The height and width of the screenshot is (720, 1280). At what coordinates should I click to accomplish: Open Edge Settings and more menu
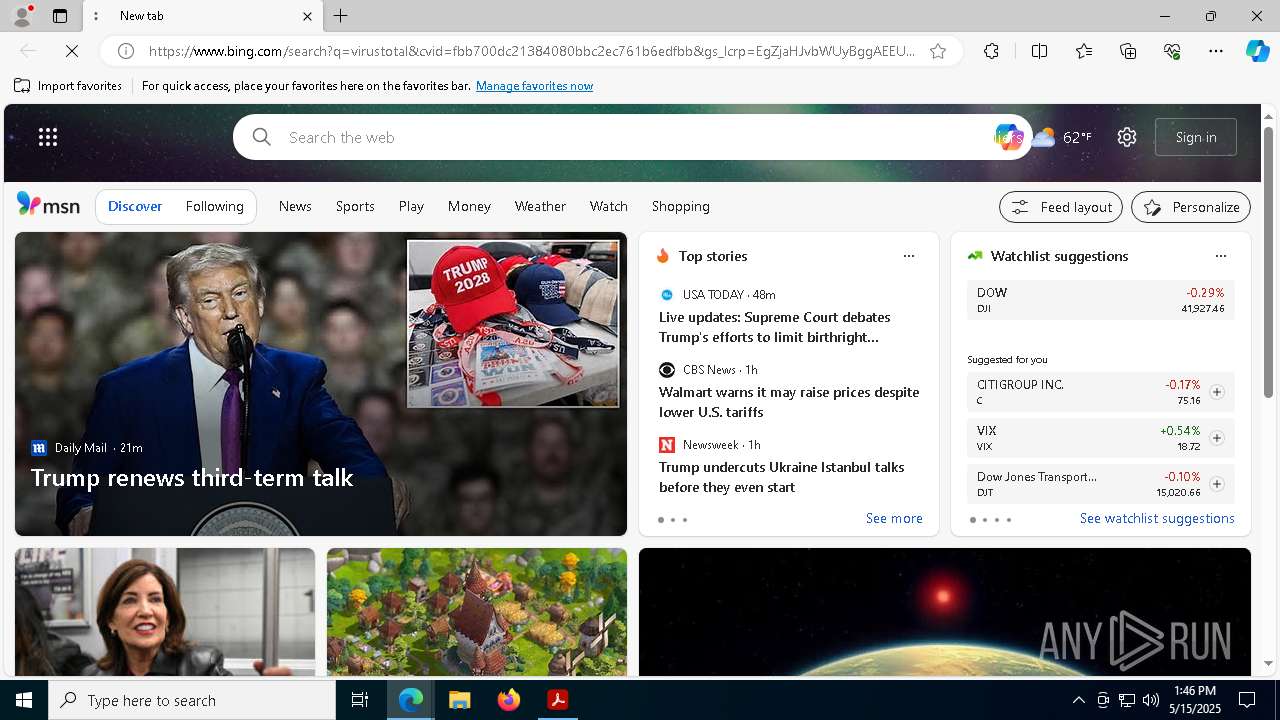click(1216, 51)
